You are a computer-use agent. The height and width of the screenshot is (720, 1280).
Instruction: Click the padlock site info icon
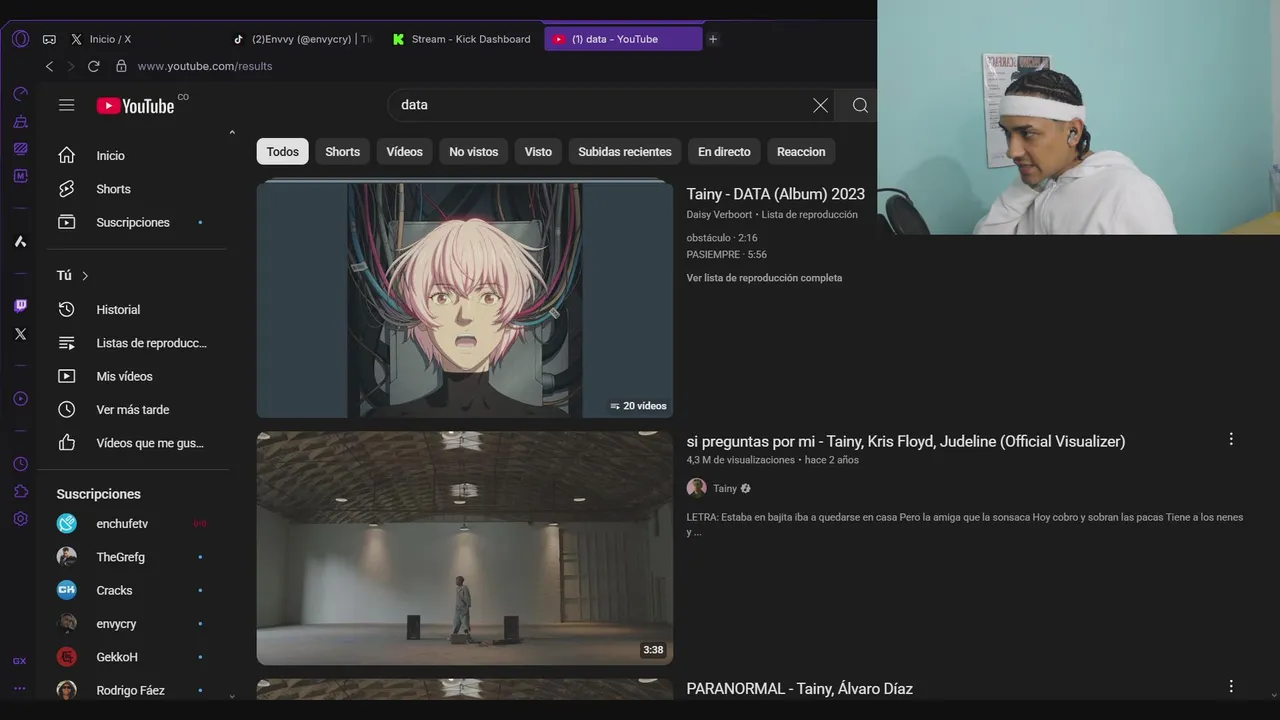point(121,66)
